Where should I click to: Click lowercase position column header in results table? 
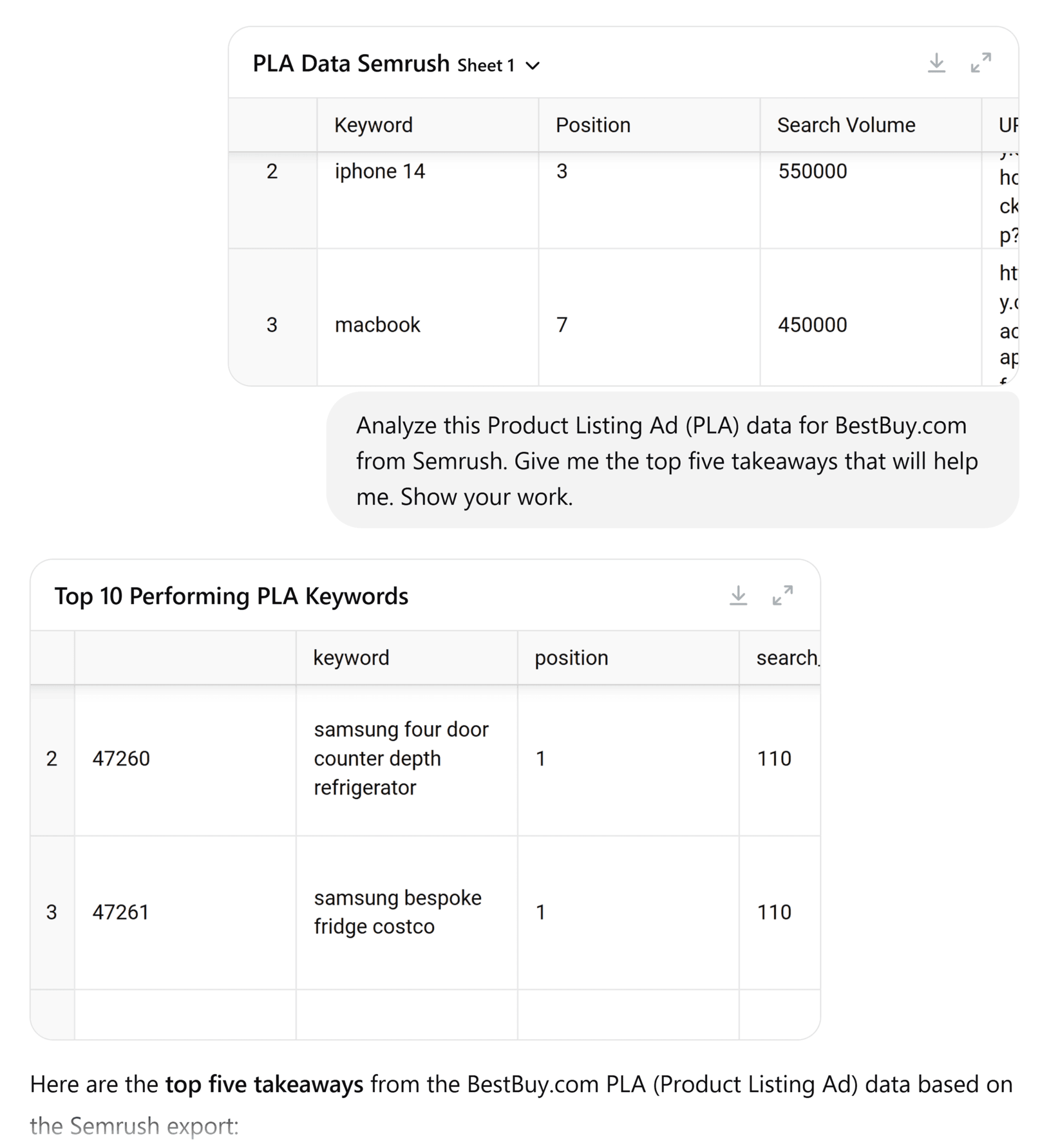pyautogui.click(x=571, y=658)
